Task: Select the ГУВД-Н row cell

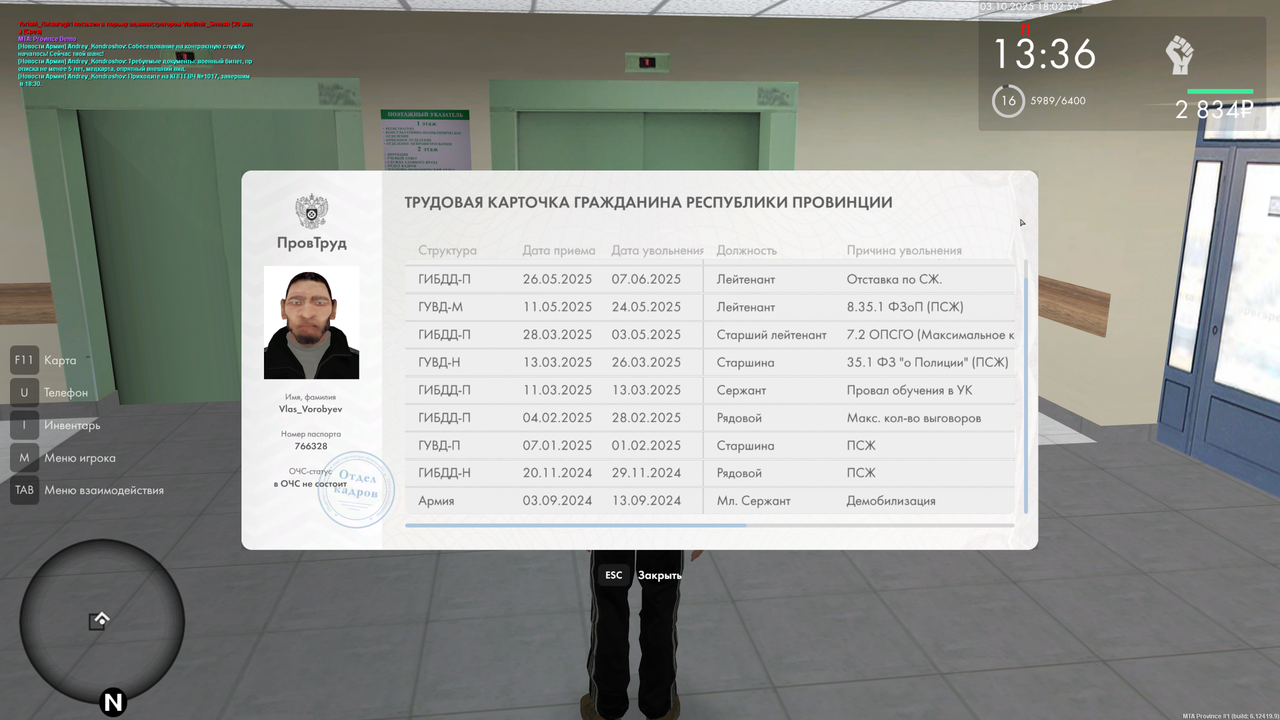Action: pyautogui.click(x=440, y=362)
